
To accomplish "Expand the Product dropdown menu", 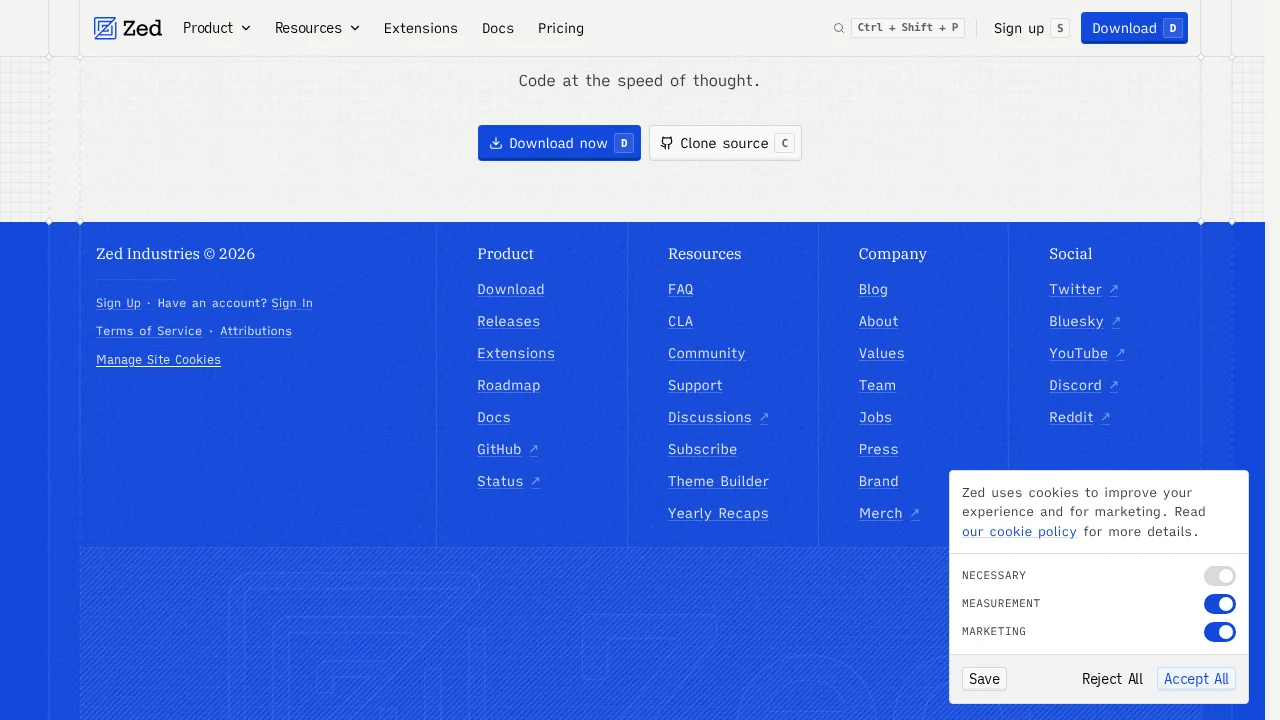I will click(217, 28).
